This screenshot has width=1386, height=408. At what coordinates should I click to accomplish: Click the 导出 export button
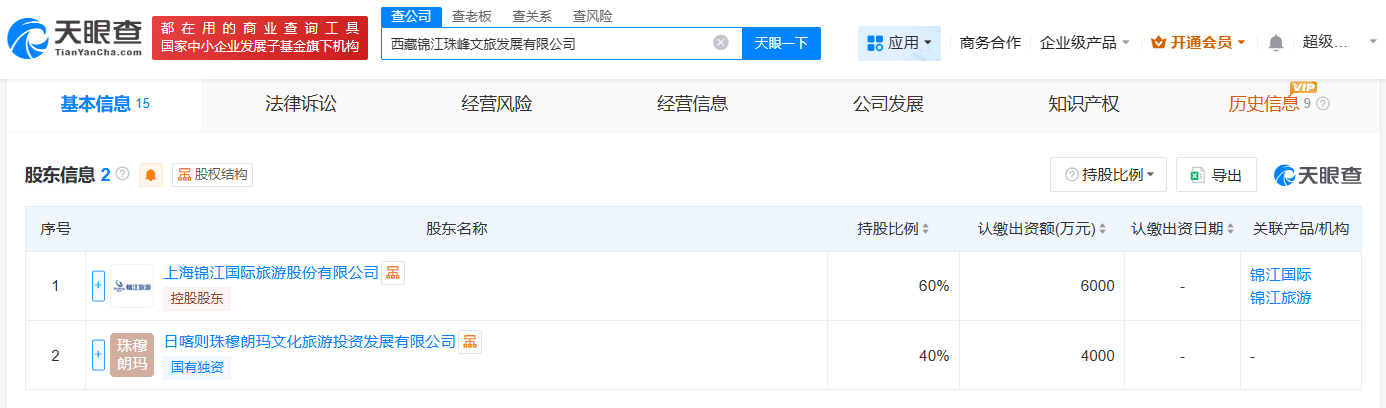click(1216, 175)
